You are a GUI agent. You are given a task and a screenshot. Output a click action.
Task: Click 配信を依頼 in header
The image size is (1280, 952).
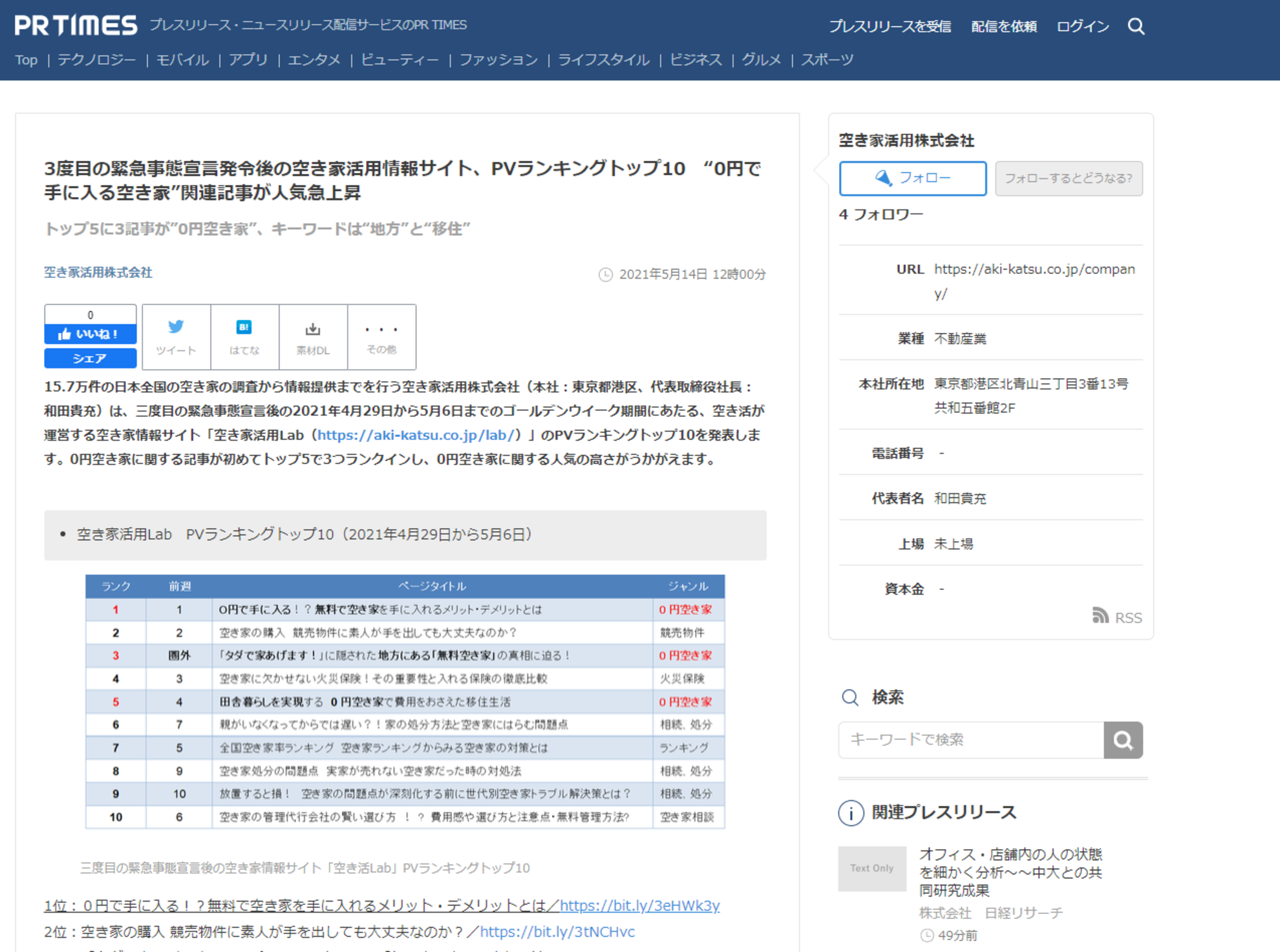point(1004,26)
